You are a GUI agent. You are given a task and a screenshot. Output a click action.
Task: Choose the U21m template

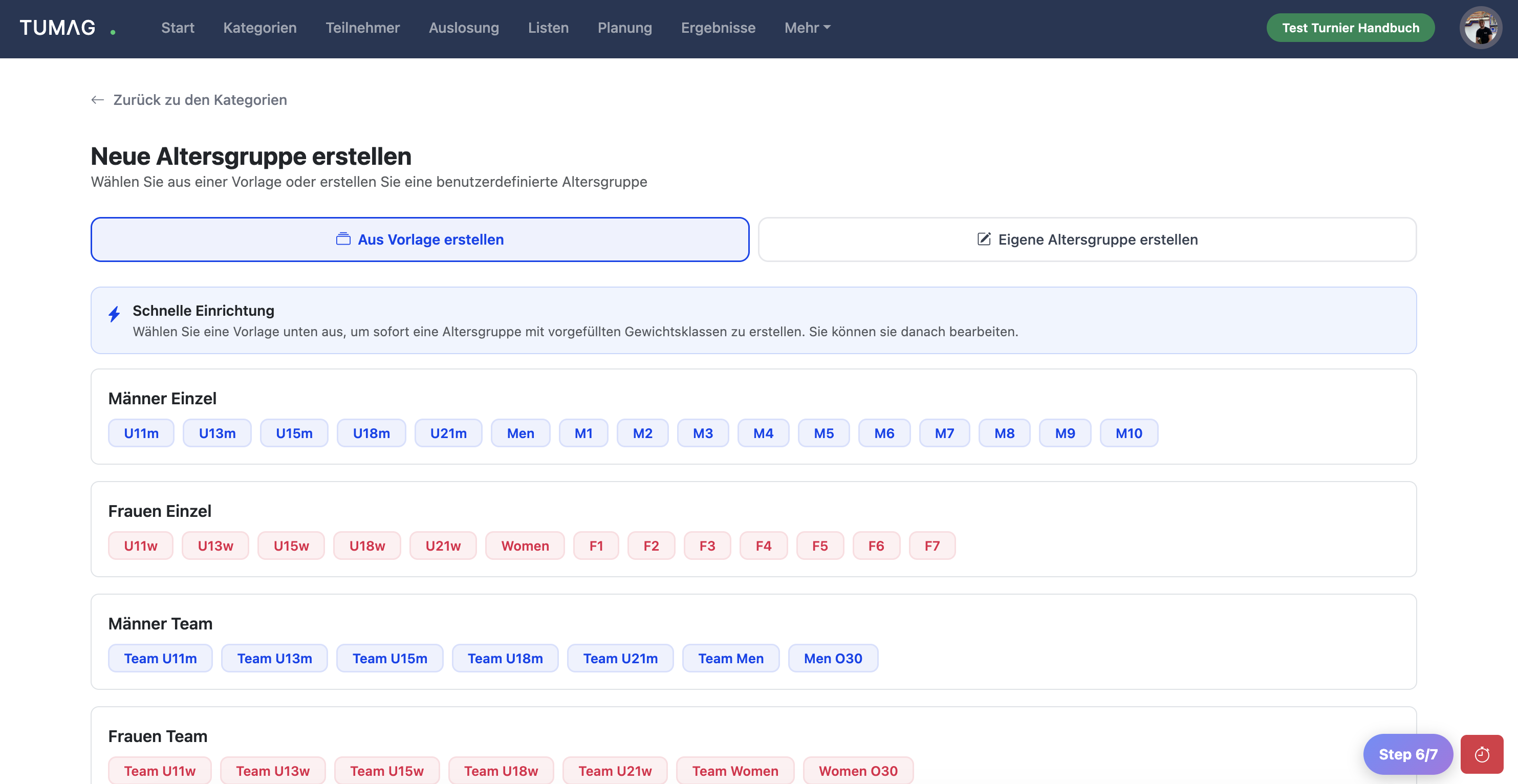pyautogui.click(x=448, y=433)
